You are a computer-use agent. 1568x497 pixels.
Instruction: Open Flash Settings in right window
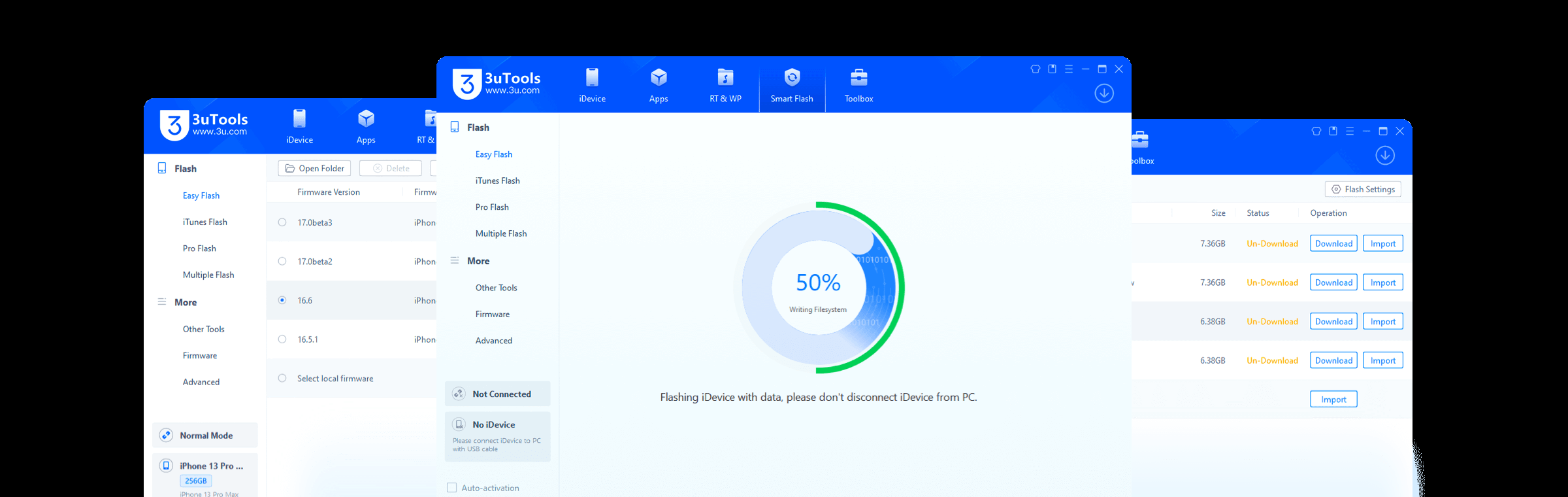pyautogui.click(x=1363, y=189)
